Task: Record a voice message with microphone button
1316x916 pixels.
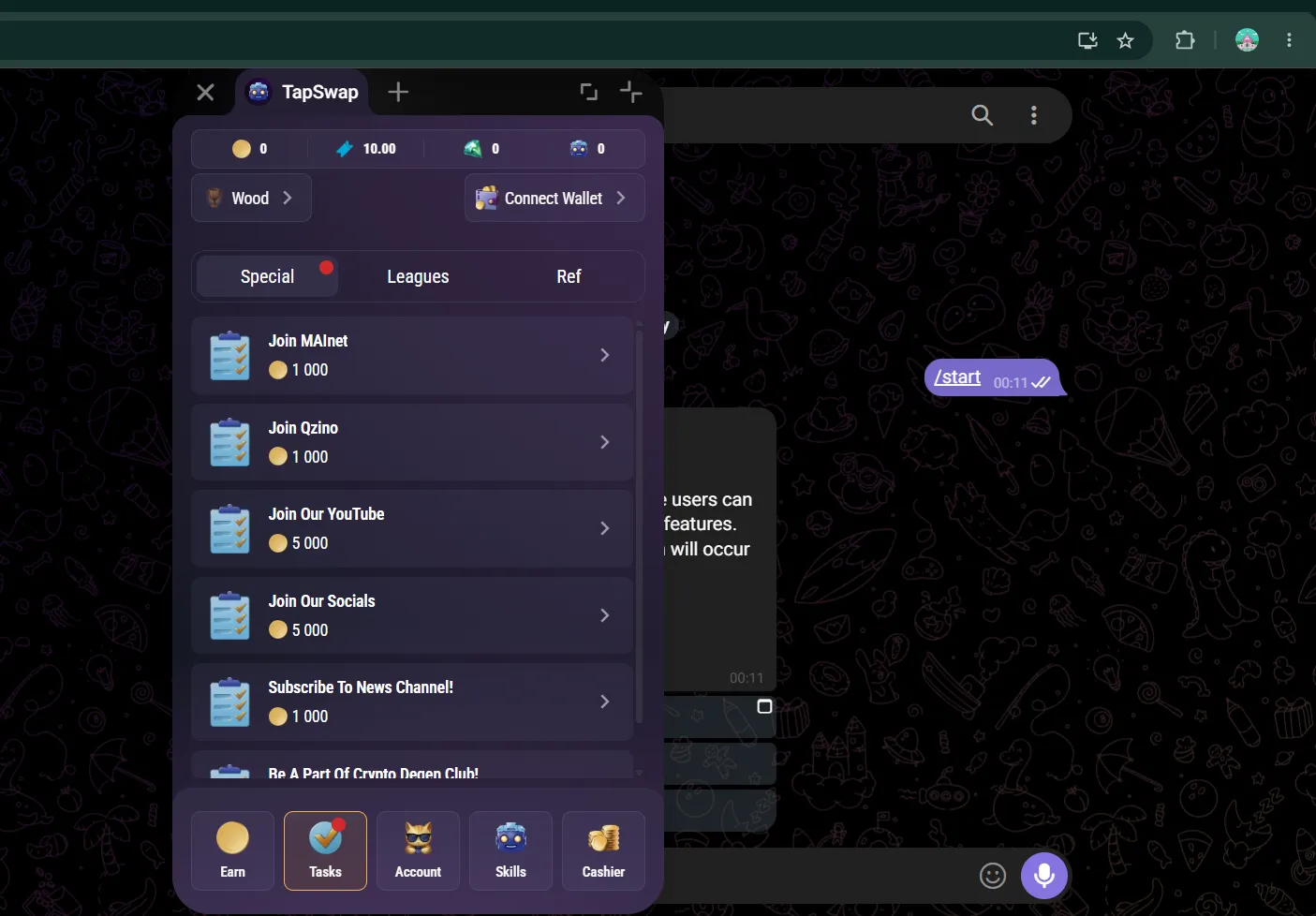Action: coord(1044,876)
